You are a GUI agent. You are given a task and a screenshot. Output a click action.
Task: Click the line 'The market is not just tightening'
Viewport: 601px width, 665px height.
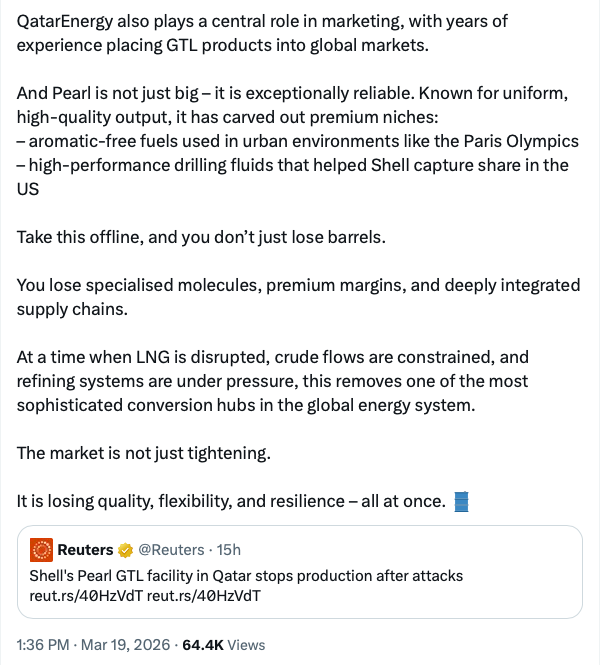(144, 453)
